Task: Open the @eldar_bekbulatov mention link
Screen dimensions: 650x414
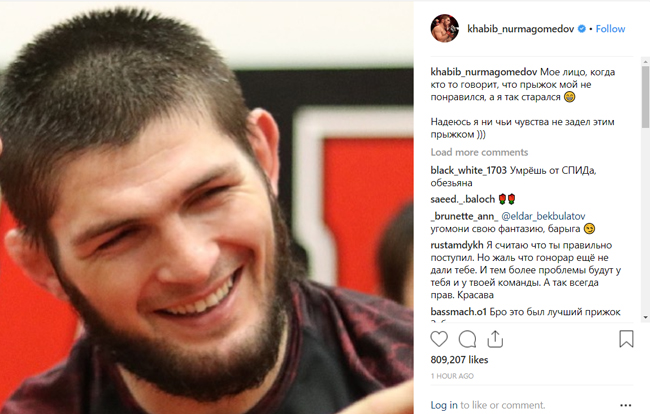Action: tap(543, 216)
